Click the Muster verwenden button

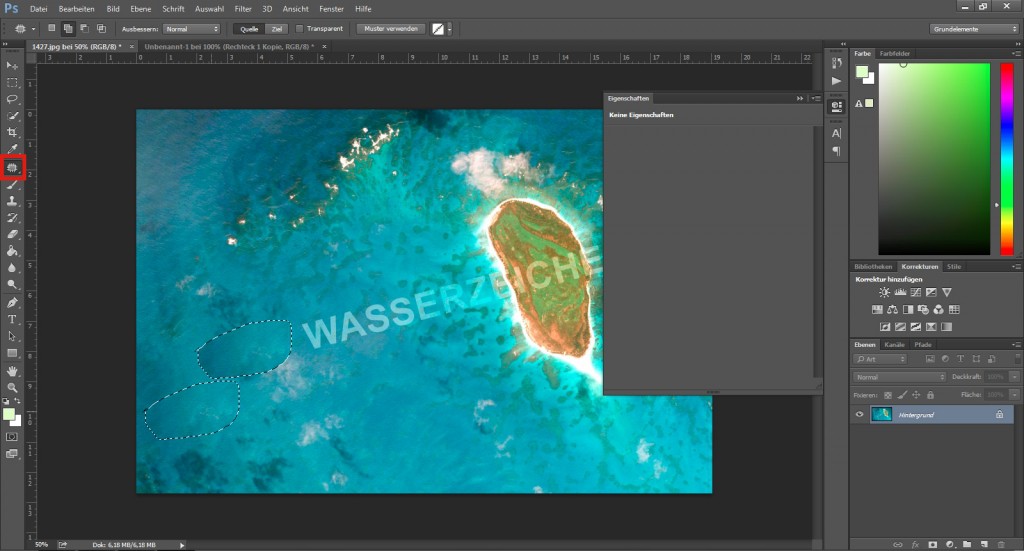pyautogui.click(x=391, y=29)
